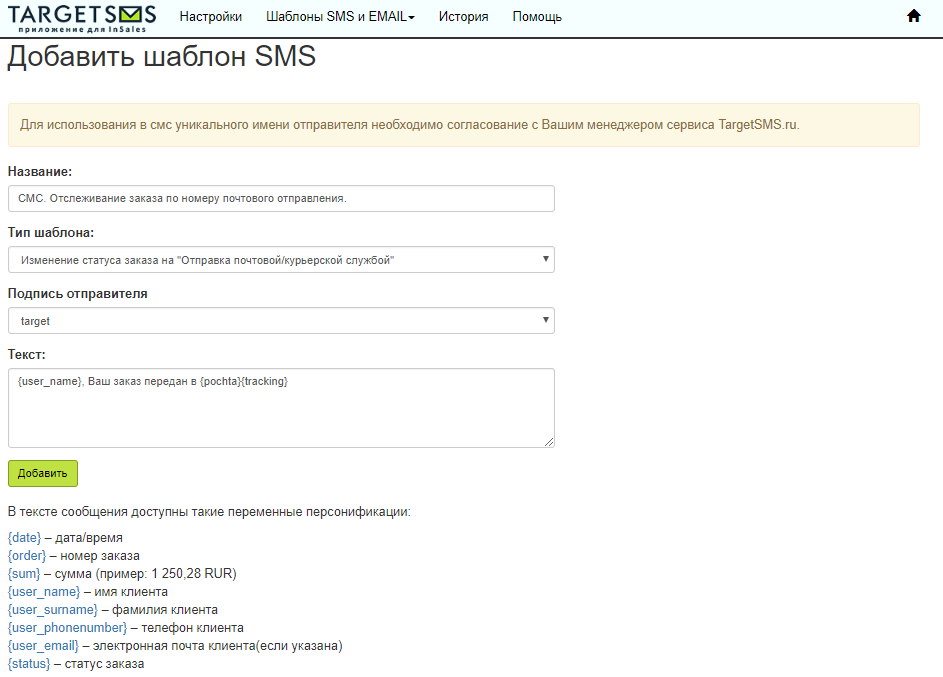Insert the {user_surname} variable link
Image resolution: width=943 pixels, height=677 pixels.
[52, 610]
